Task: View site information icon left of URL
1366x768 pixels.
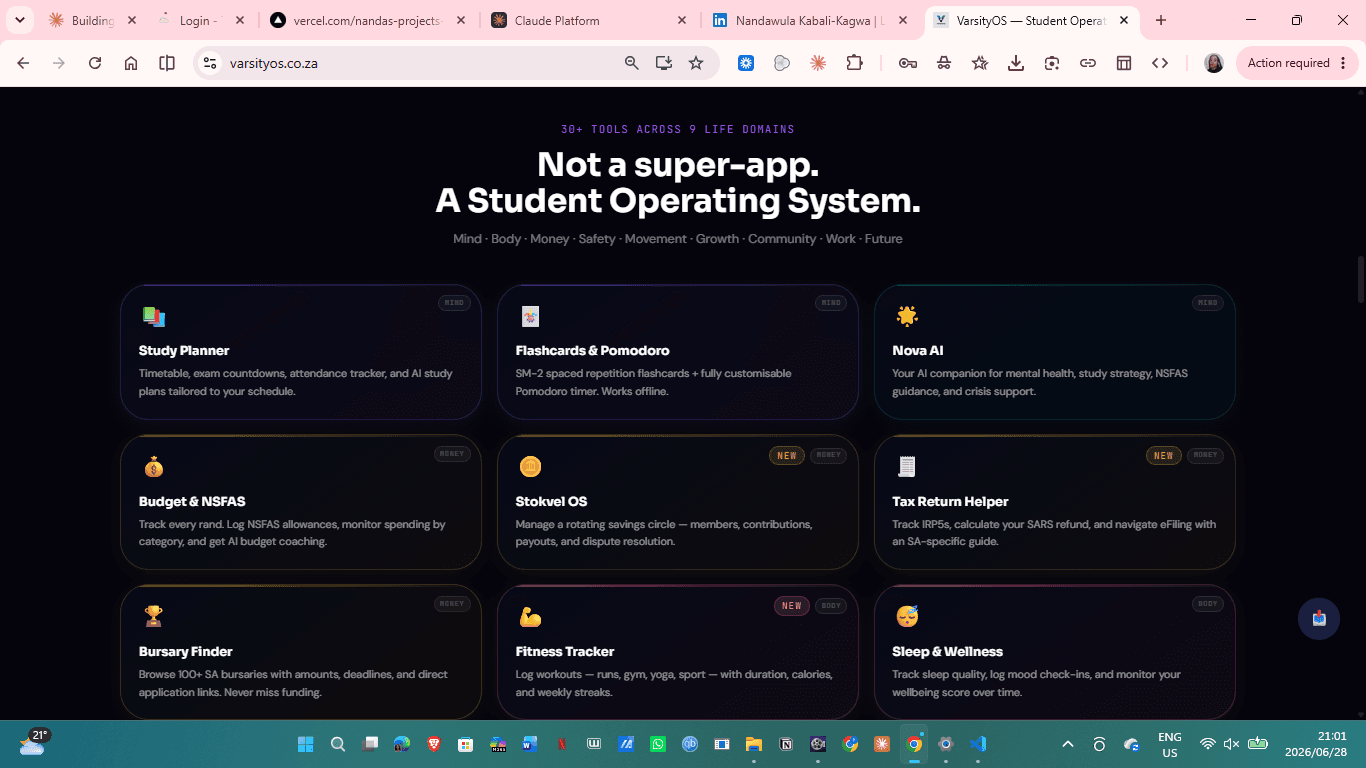Action: pyautogui.click(x=209, y=63)
